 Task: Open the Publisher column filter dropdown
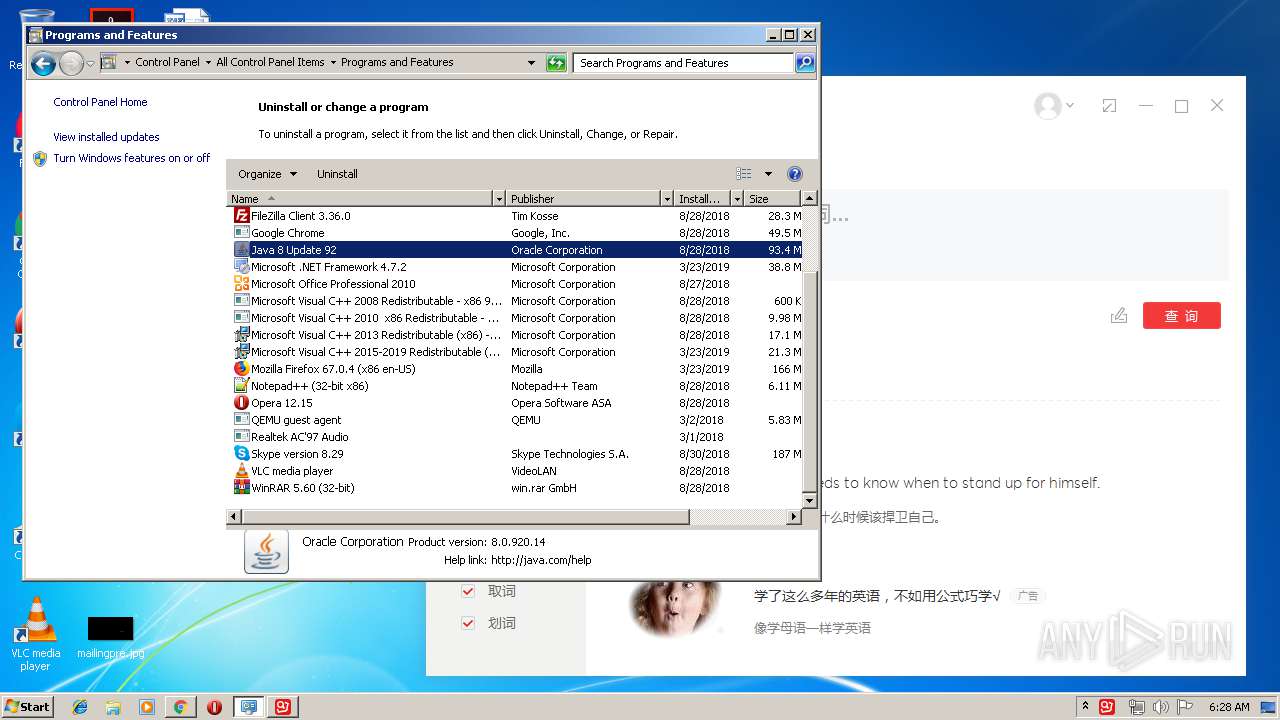point(667,199)
